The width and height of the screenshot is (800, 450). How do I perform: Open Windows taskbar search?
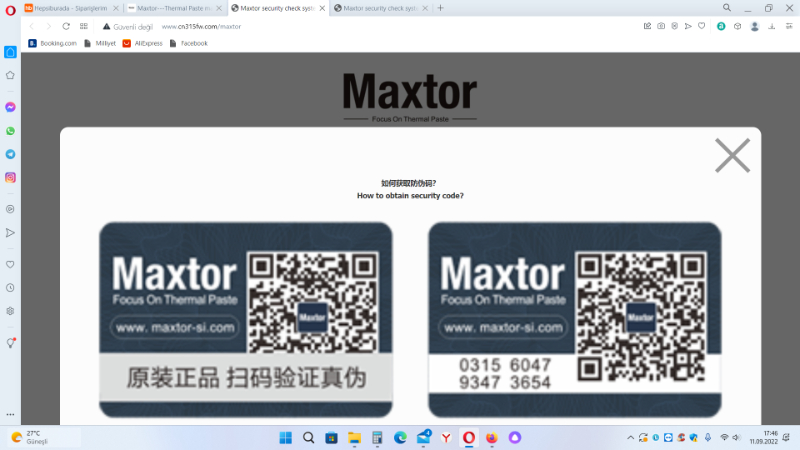click(x=309, y=438)
